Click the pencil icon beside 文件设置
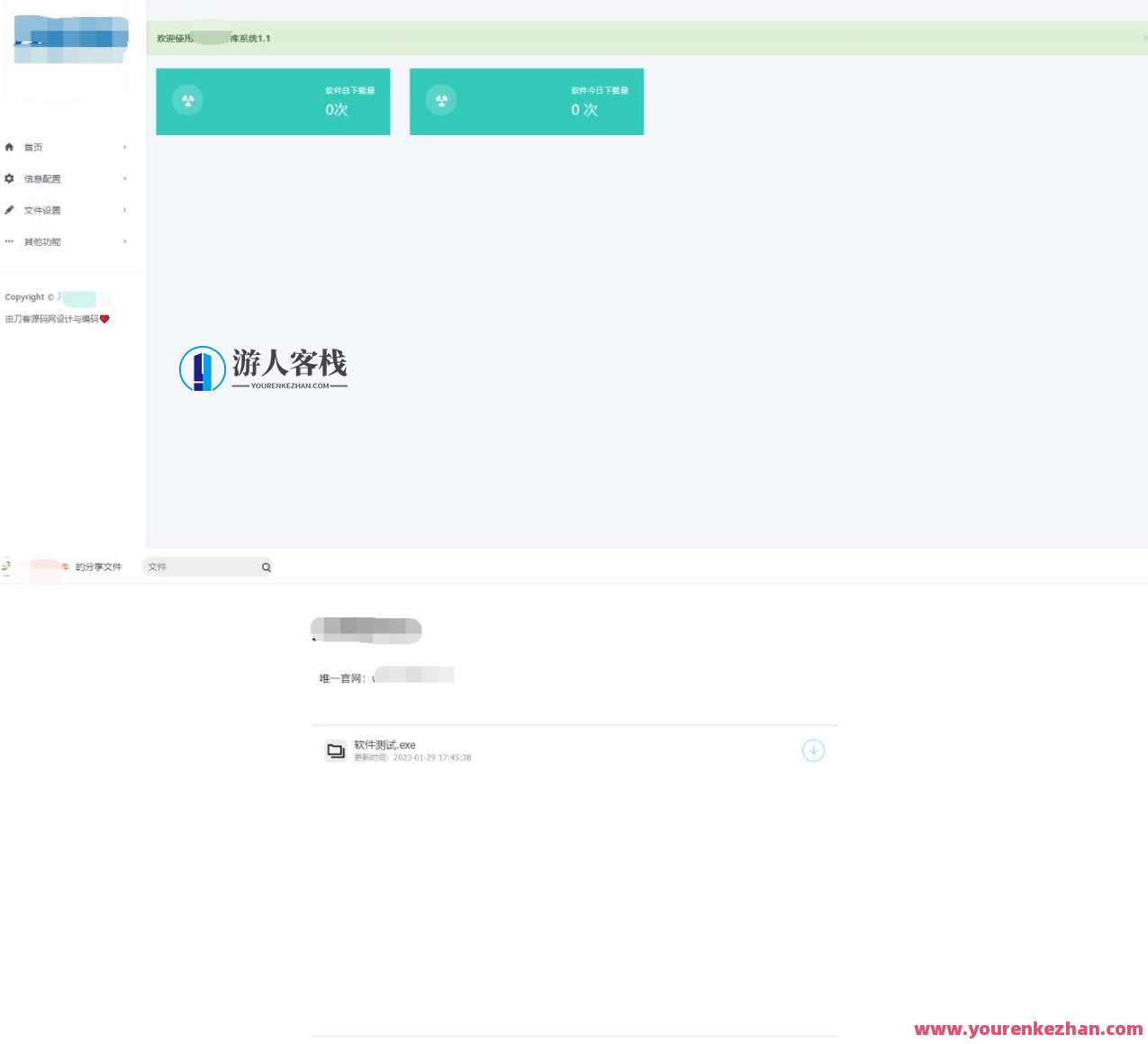The width and height of the screenshot is (1148, 1044). pyautogui.click(x=9, y=210)
